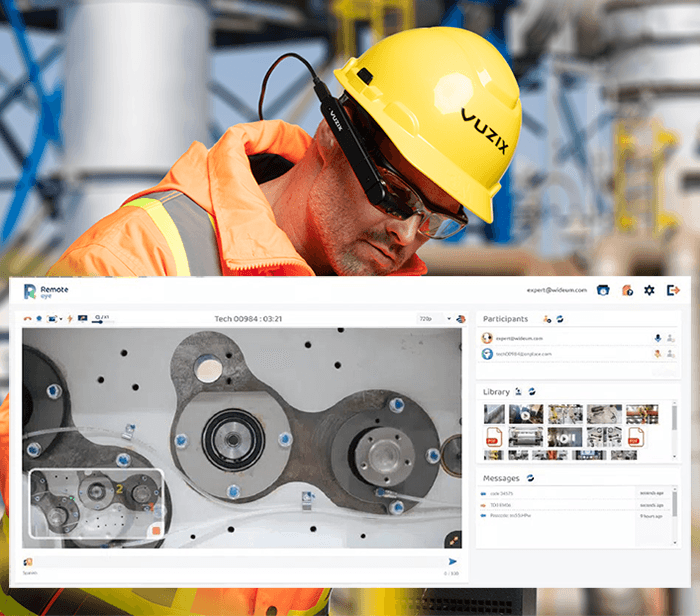The width and height of the screenshot is (700, 616).
Task: Refresh the Library panel
Action: [532, 391]
